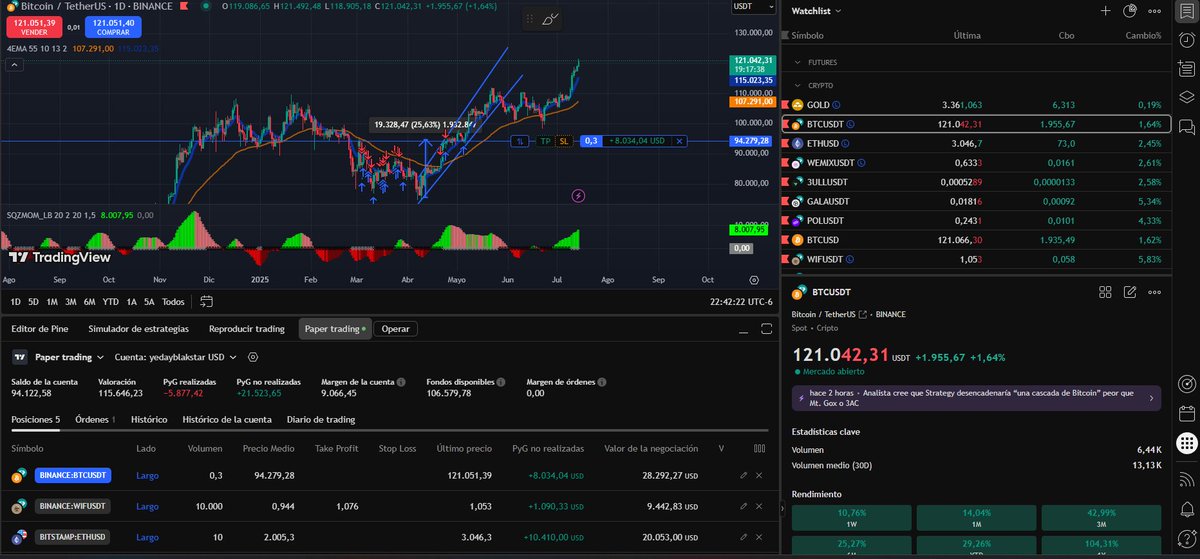Open the Watchlist name dropdown
Viewport: 1200px width, 559px height.
tap(816, 11)
